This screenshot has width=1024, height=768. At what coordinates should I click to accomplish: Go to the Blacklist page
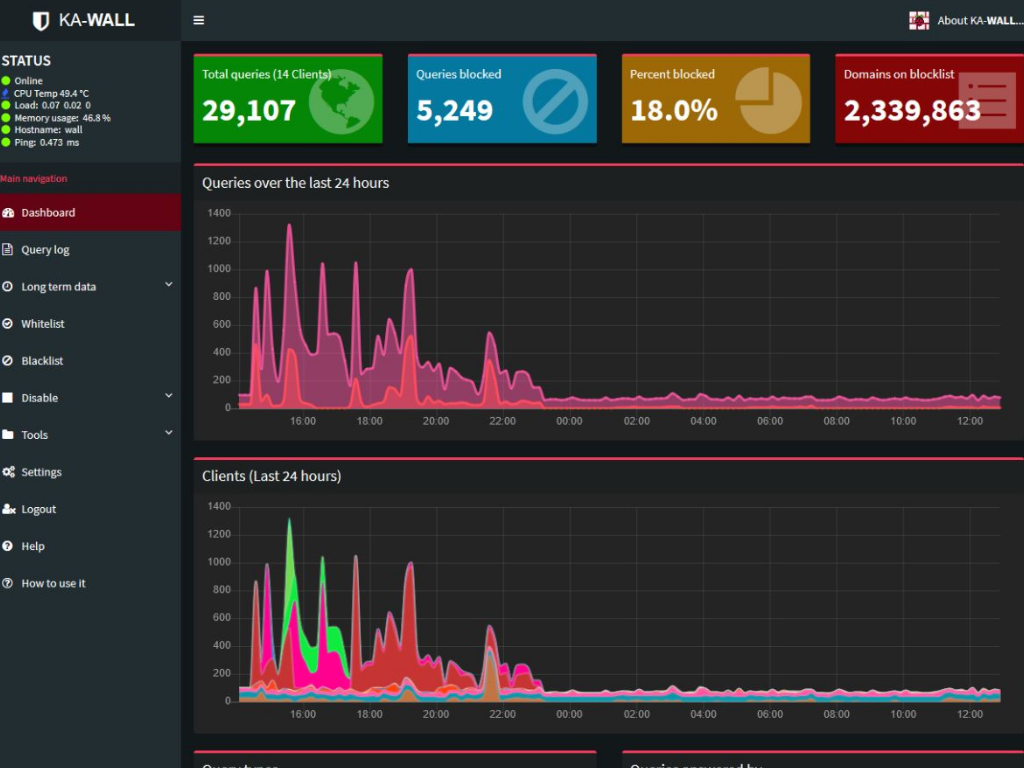[90, 360]
